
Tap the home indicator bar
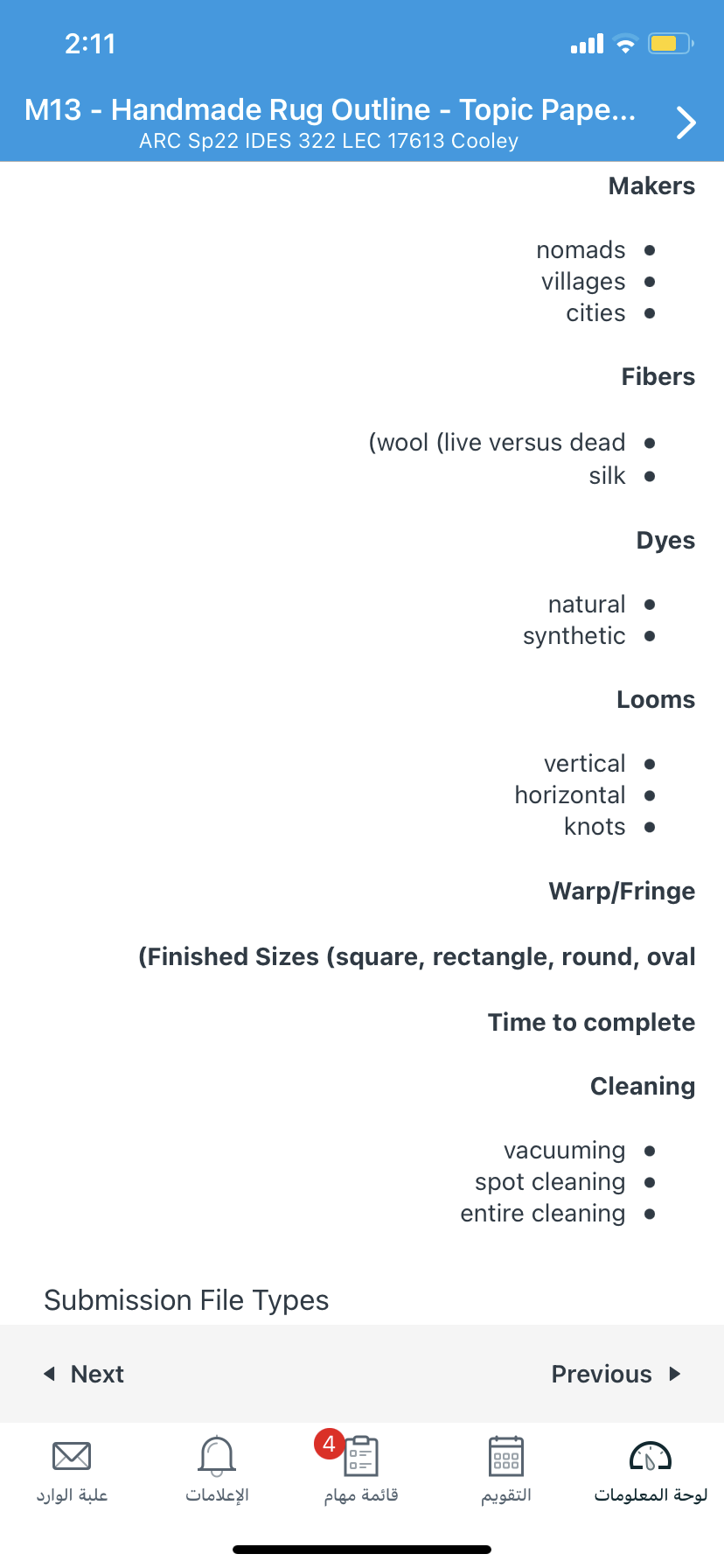coord(362,1550)
